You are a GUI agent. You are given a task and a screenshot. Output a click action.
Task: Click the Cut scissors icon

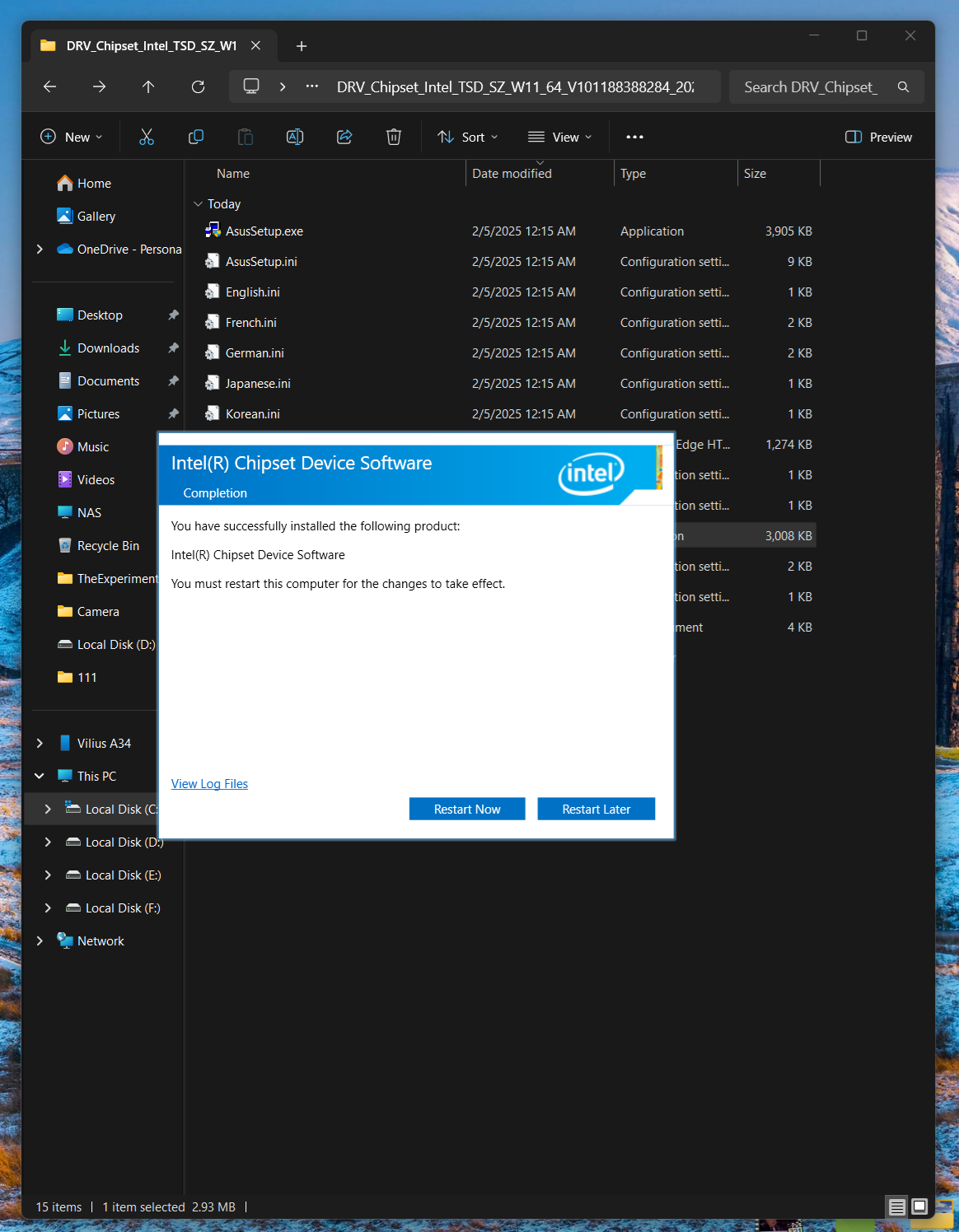click(x=147, y=137)
